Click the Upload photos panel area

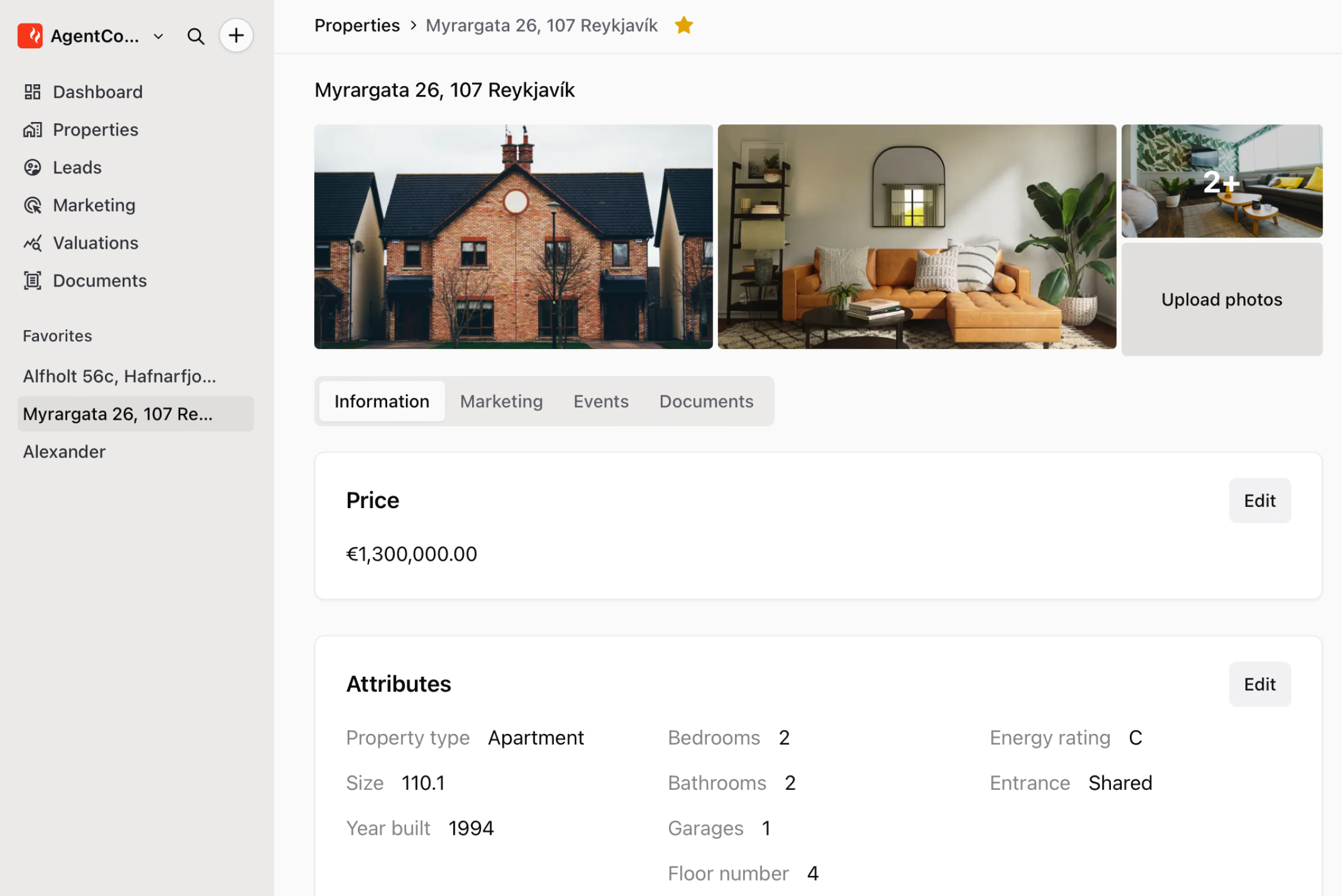coord(1221,299)
